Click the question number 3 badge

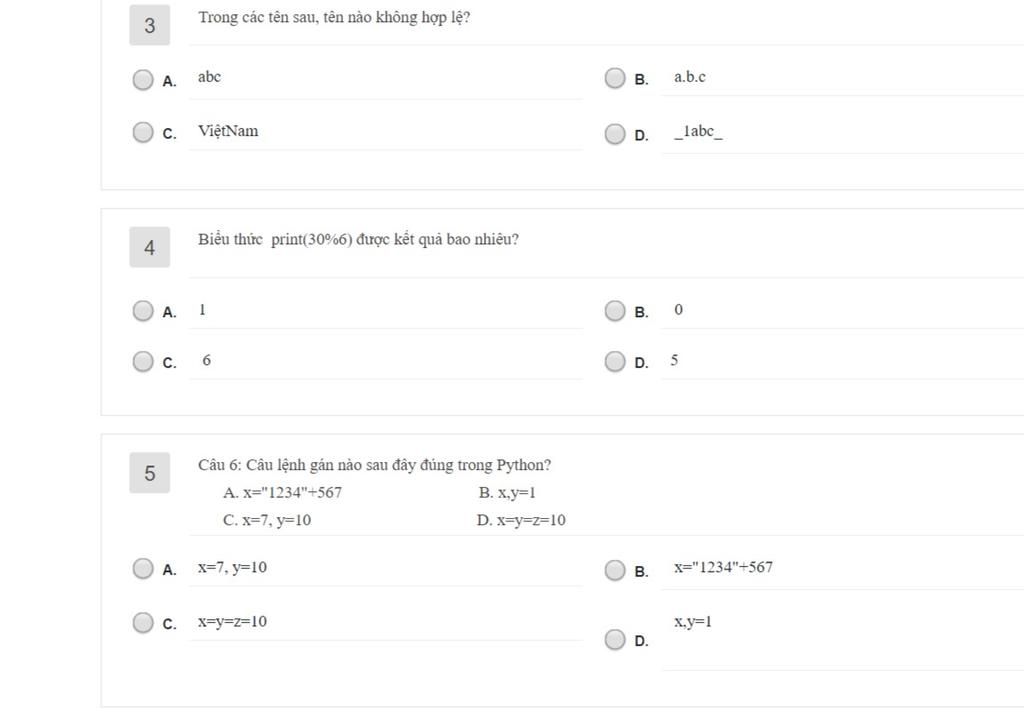tap(150, 25)
